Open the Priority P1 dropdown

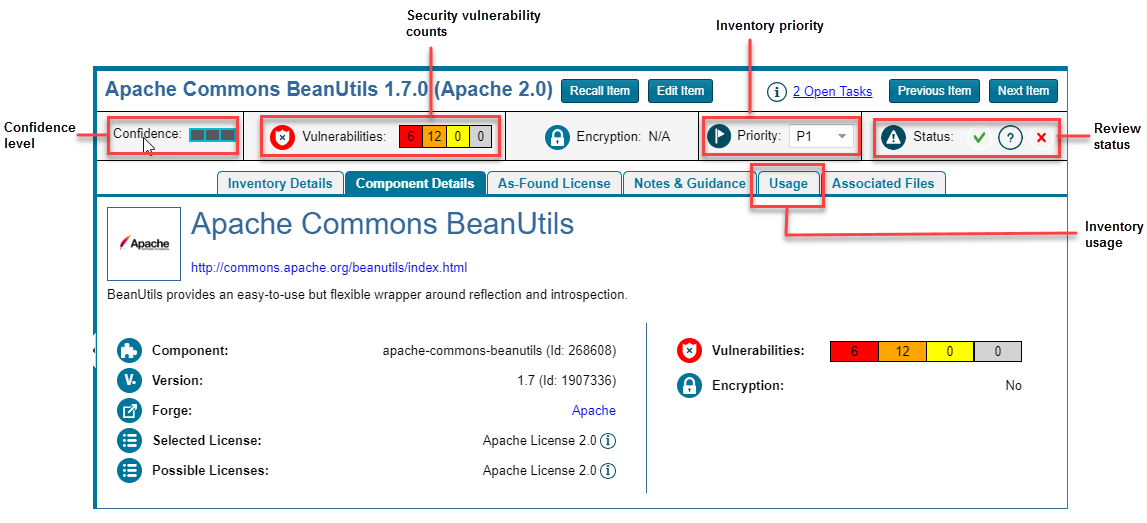(x=821, y=136)
